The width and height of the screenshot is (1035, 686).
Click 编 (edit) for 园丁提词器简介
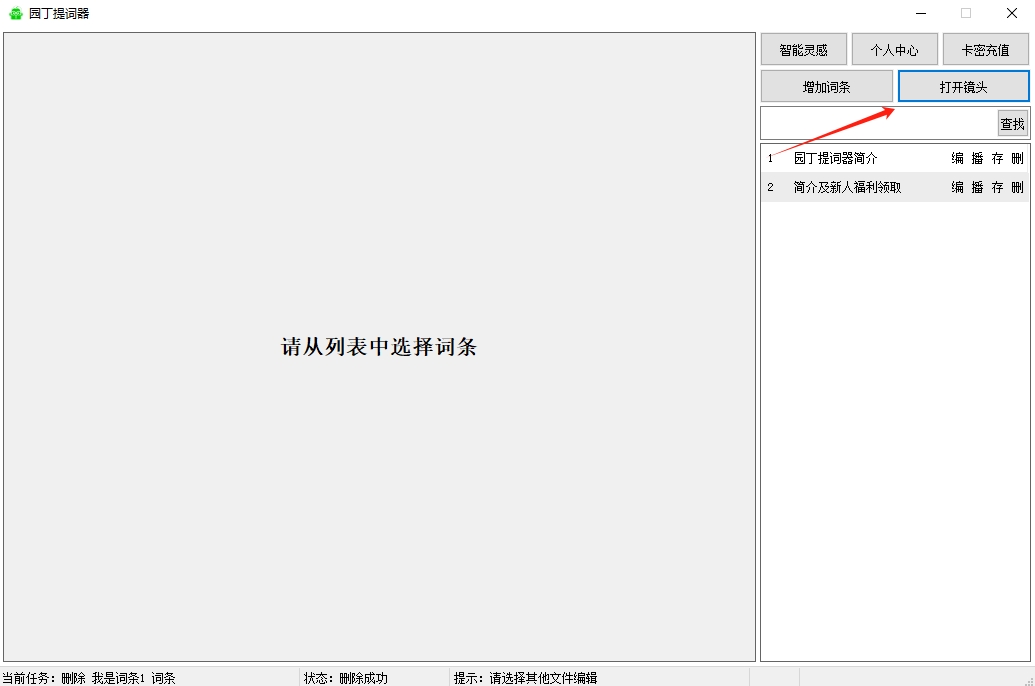(x=957, y=158)
